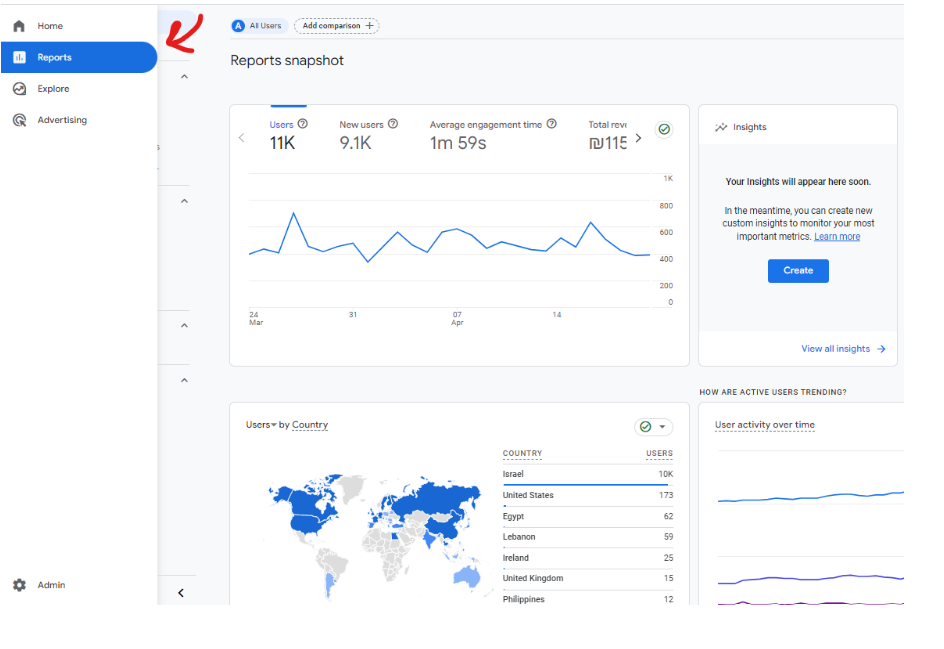Open the Country dimension dropdown

click(310, 424)
